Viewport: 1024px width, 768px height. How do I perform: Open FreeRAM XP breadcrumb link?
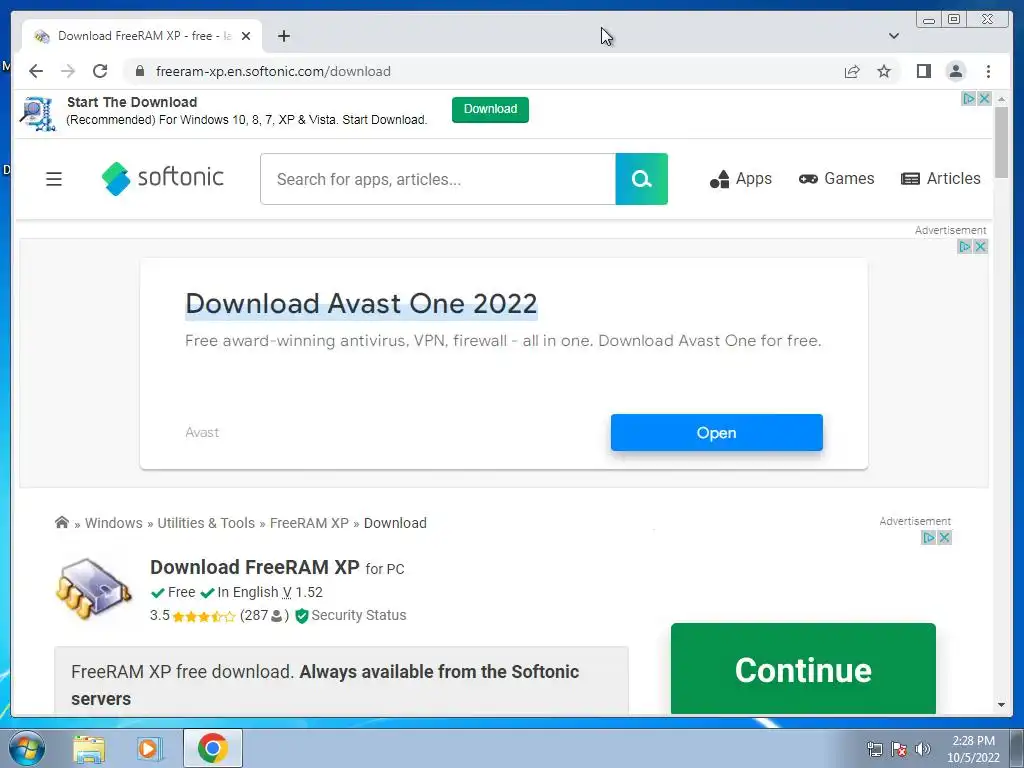pos(309,523)
